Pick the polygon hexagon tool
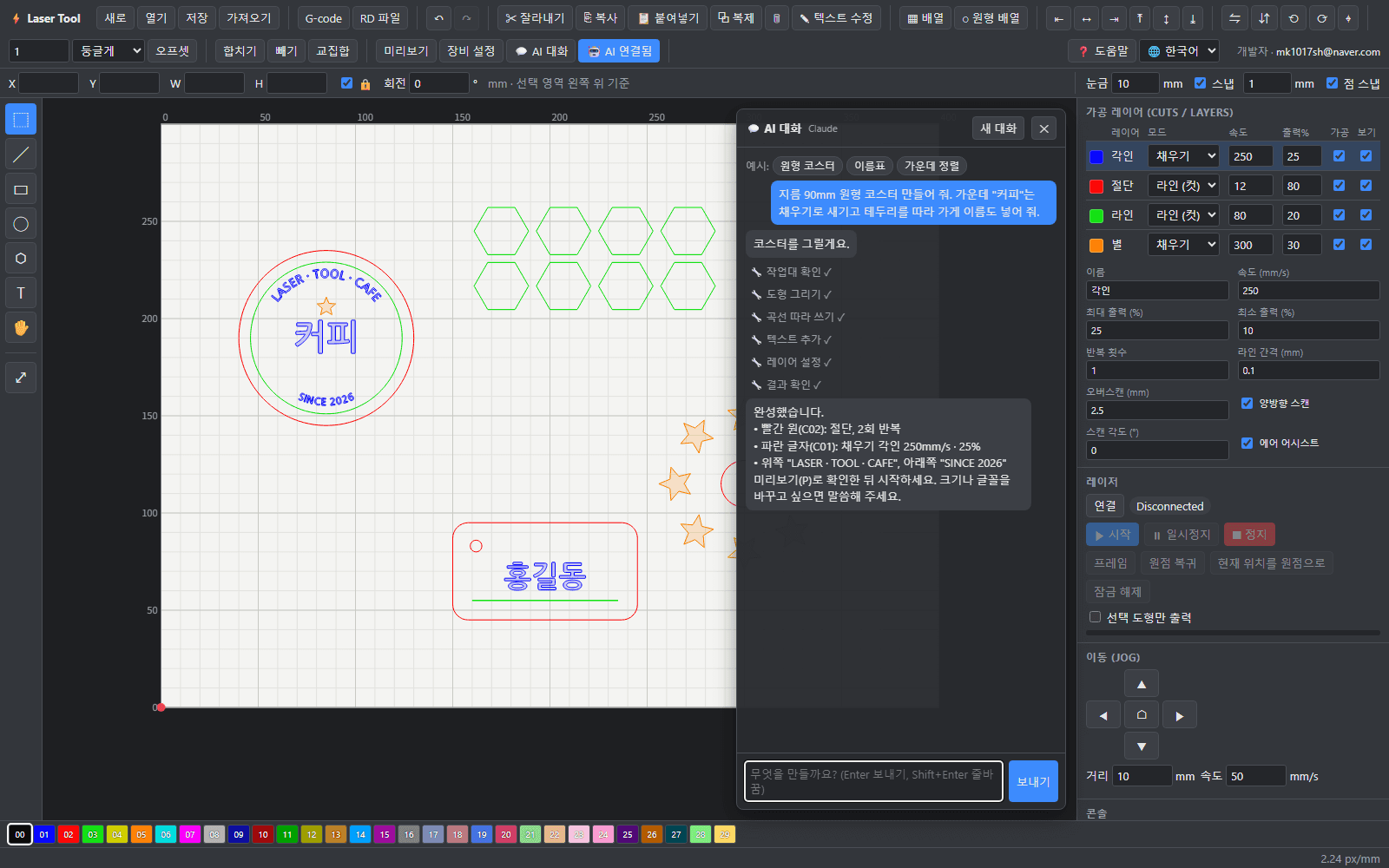The height and width of the screenshot is (868, 1389). coord(21,258)
